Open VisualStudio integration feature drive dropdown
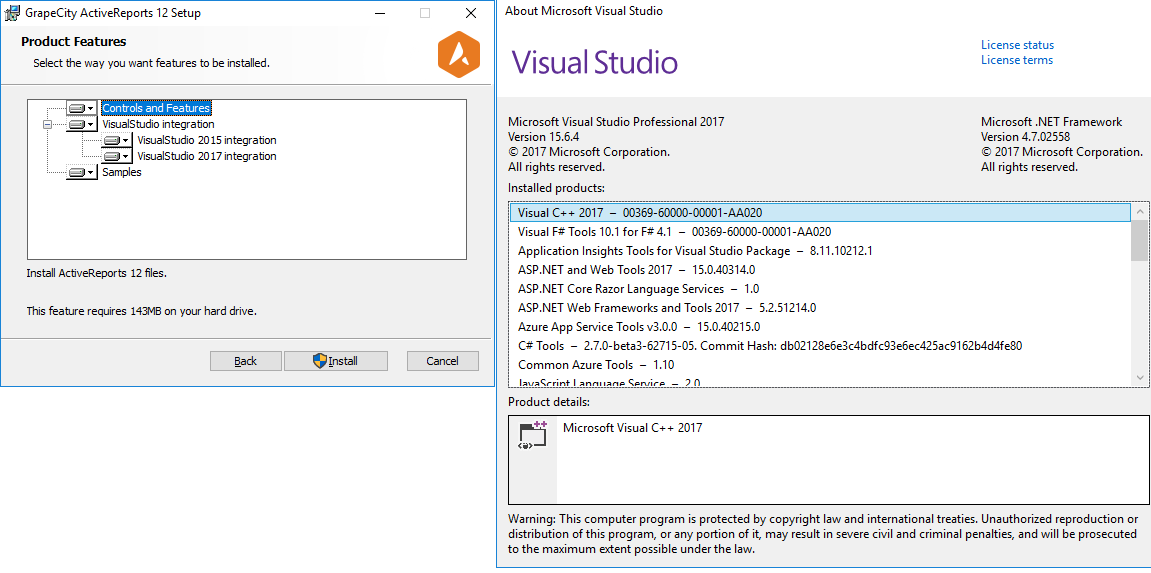 (81, 124)
